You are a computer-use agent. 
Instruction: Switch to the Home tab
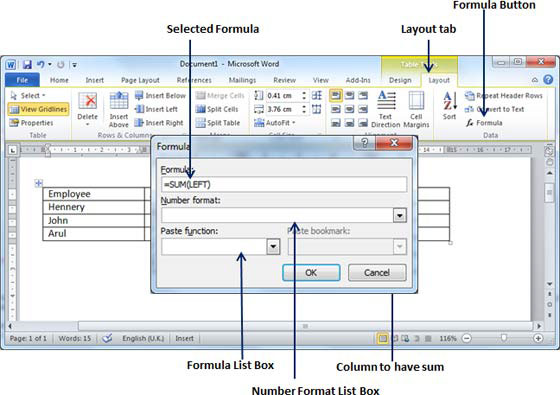coord(59,80)
